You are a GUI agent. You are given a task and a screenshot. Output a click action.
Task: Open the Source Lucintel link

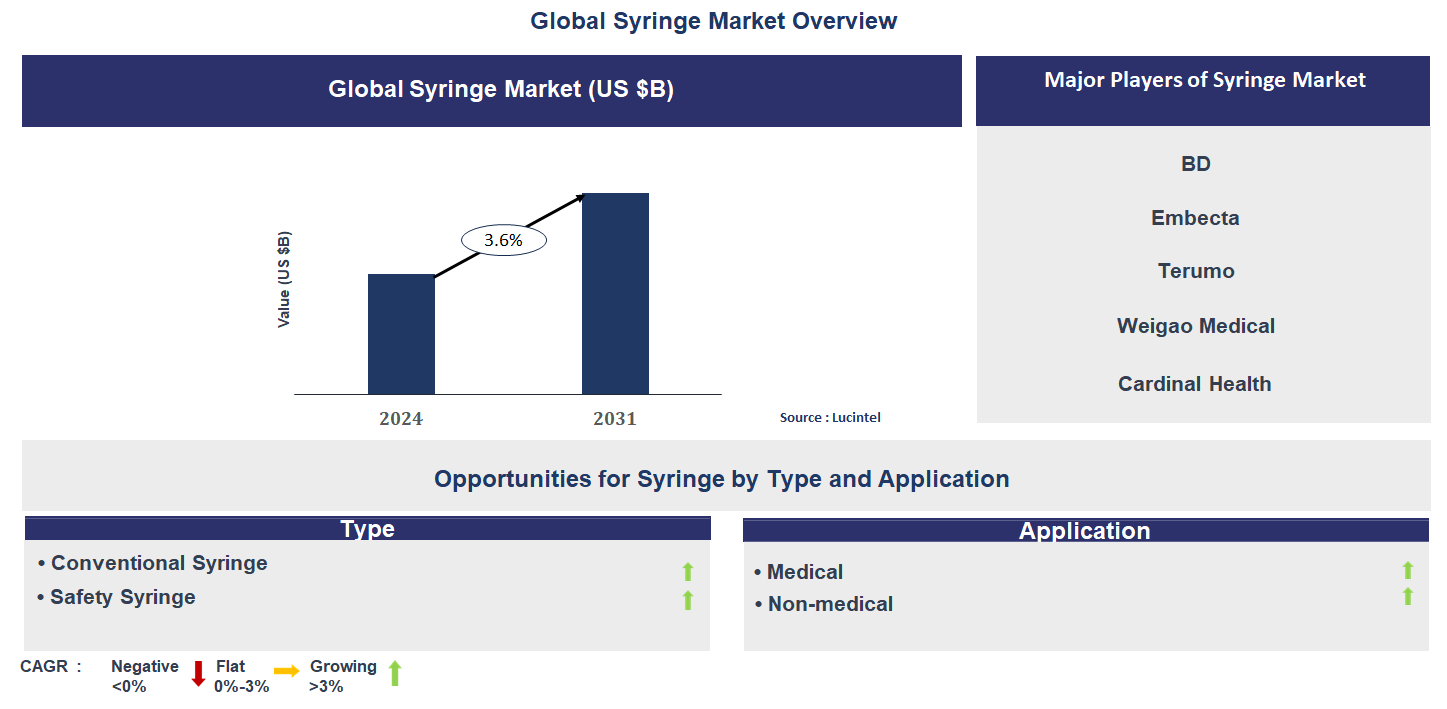click(x=830, y=417)
